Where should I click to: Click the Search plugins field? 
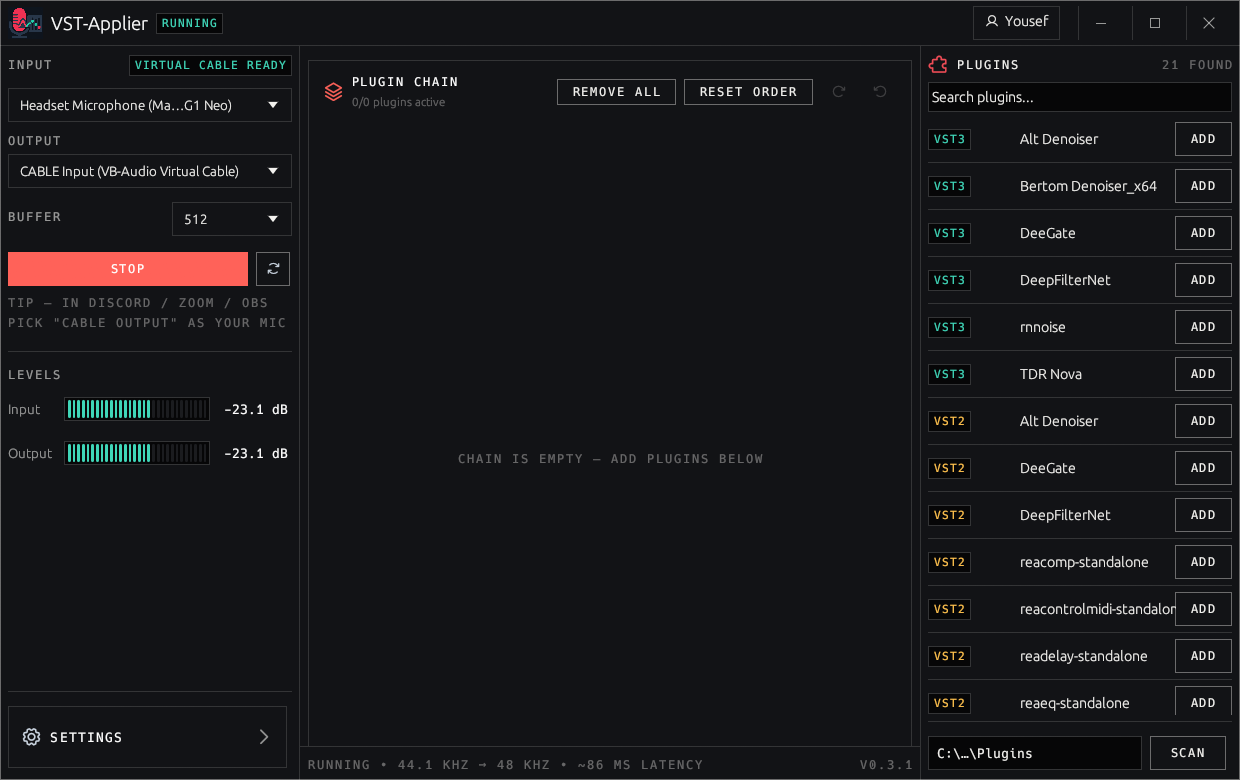[1080, 97]
